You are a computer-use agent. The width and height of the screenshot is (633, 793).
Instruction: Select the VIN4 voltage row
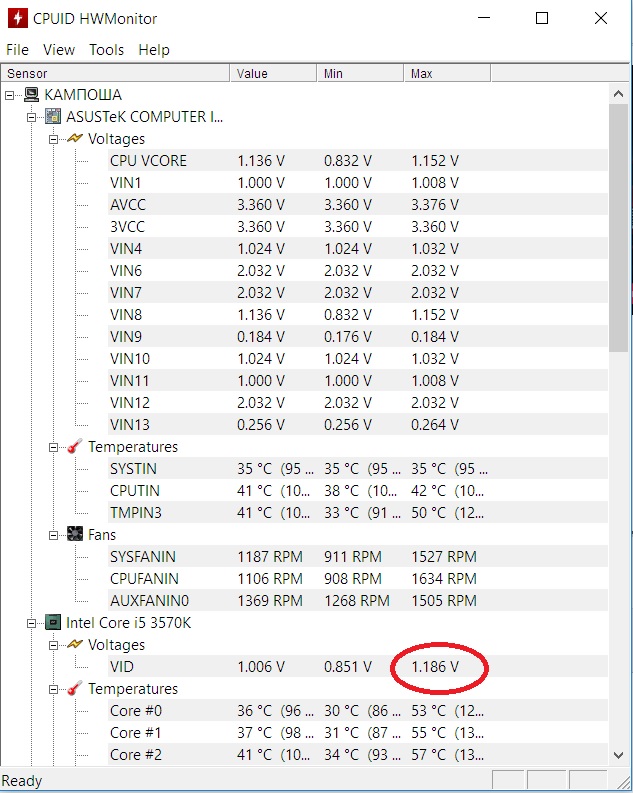coord(357,248)
